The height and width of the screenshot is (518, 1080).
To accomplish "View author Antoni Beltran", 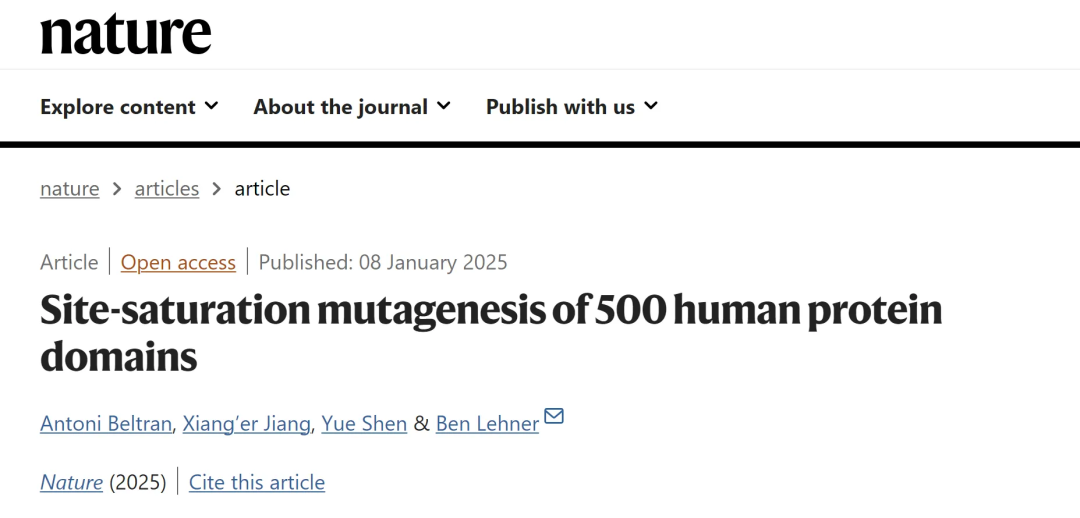I will pyautogui.click(x=106, y=424).
